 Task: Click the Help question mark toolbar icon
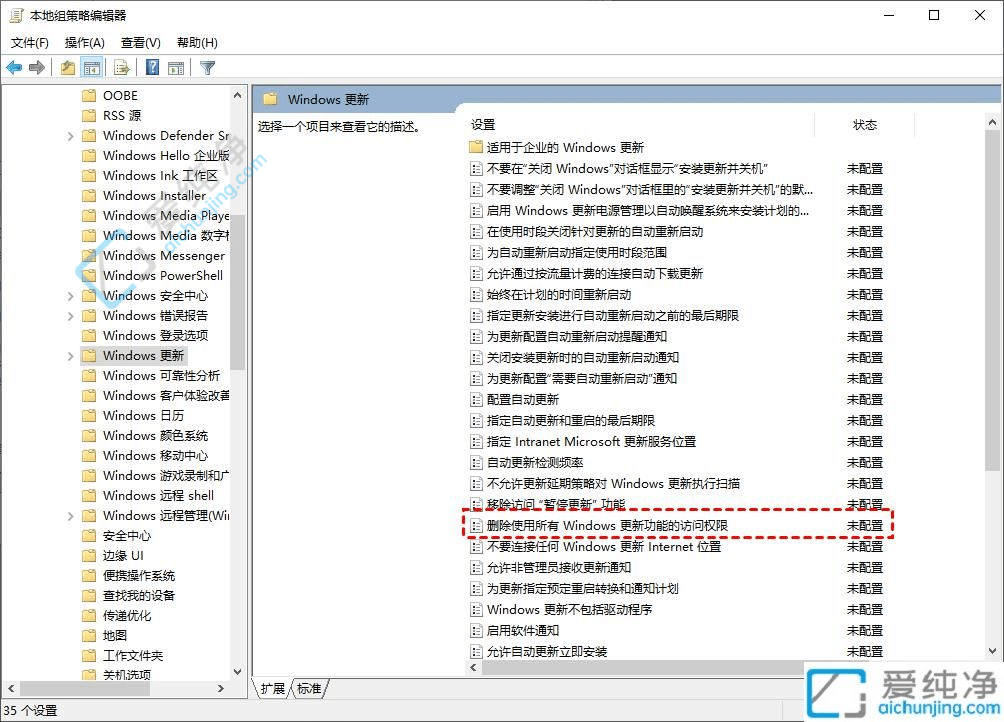[151, 67]
